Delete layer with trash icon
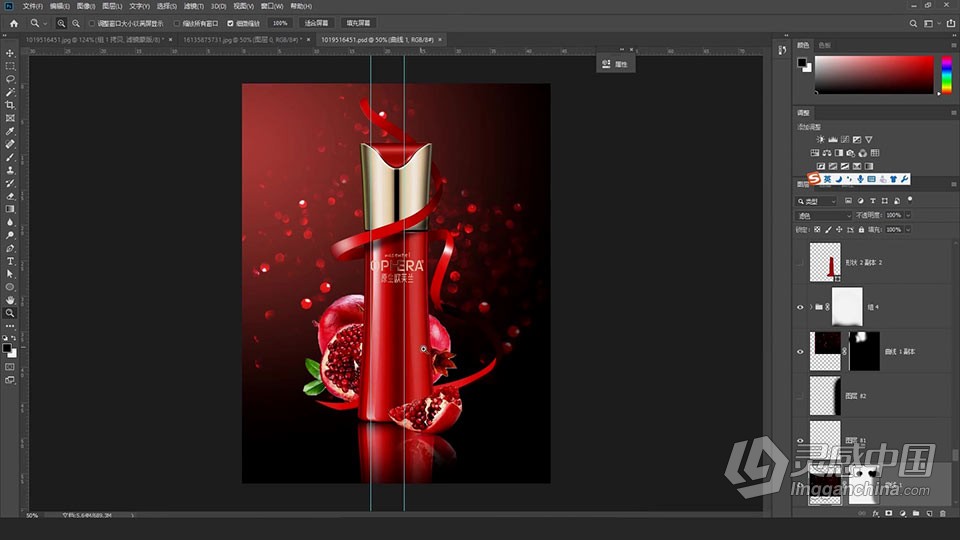 coord(943,514)
